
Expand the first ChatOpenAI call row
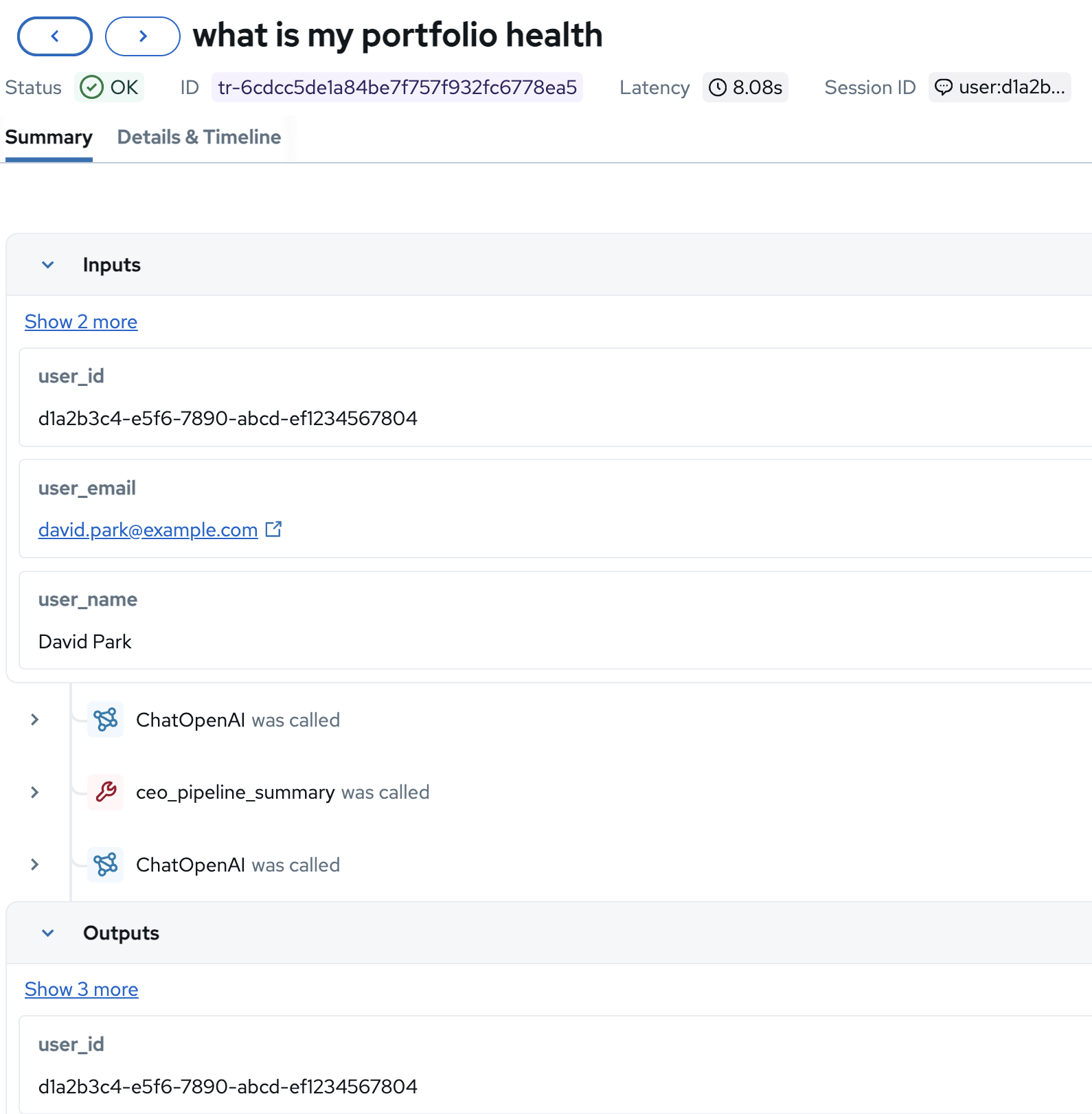point(35,719)
